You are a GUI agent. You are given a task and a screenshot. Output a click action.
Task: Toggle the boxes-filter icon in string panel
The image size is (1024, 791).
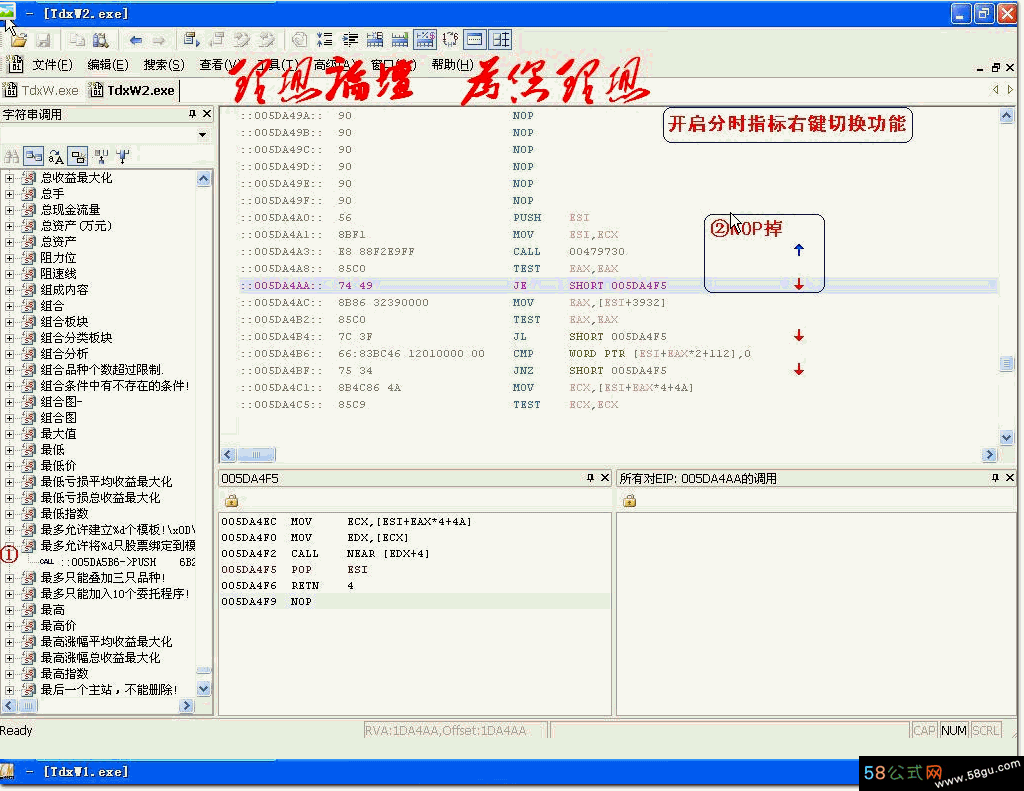78,156
